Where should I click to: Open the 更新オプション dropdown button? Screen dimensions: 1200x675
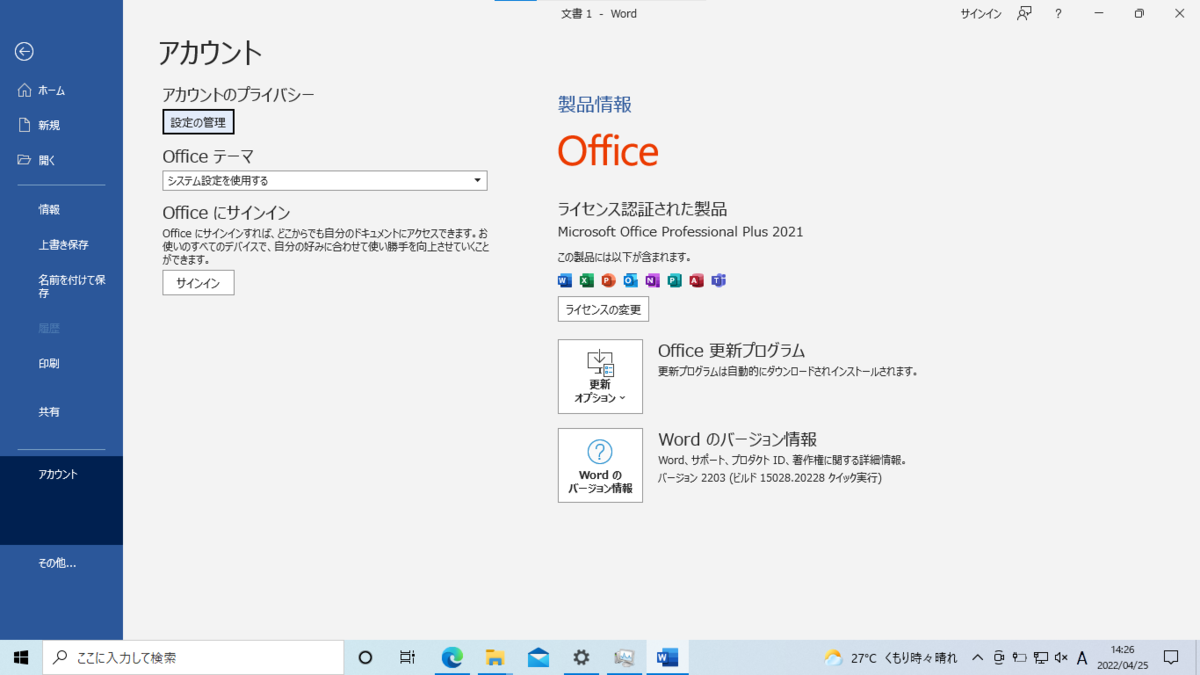click(600, 377)
